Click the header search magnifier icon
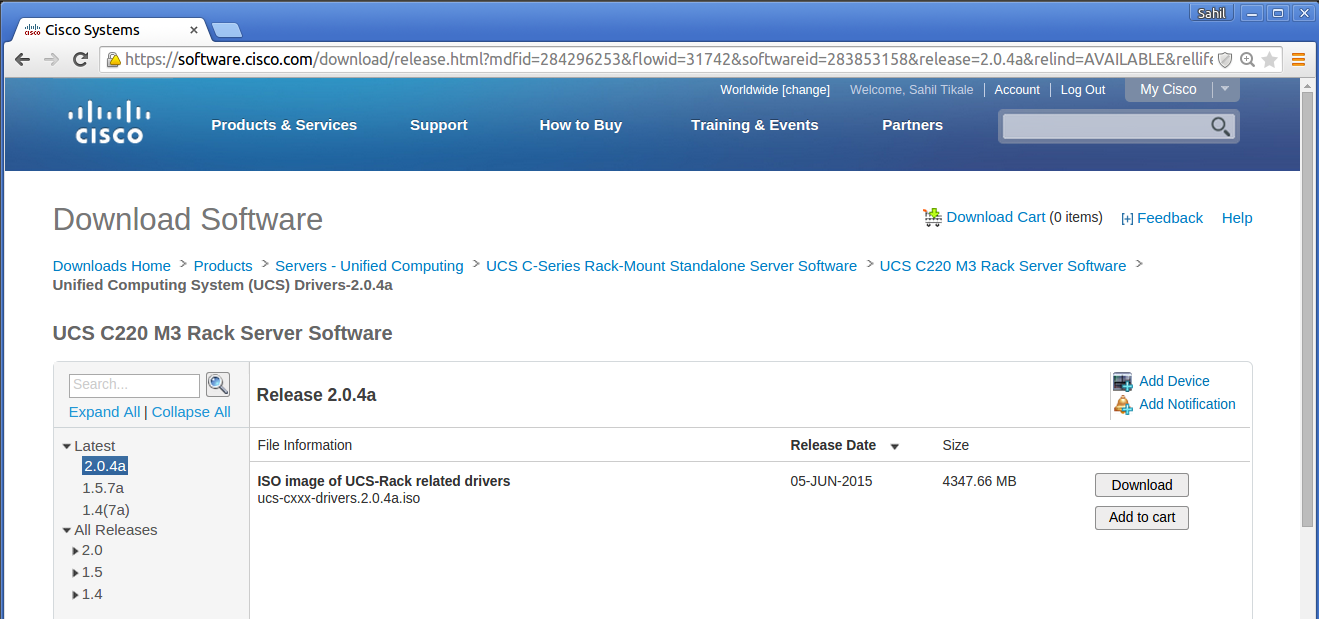This screenshot has width=1319, height=619. click(1220, 126)
